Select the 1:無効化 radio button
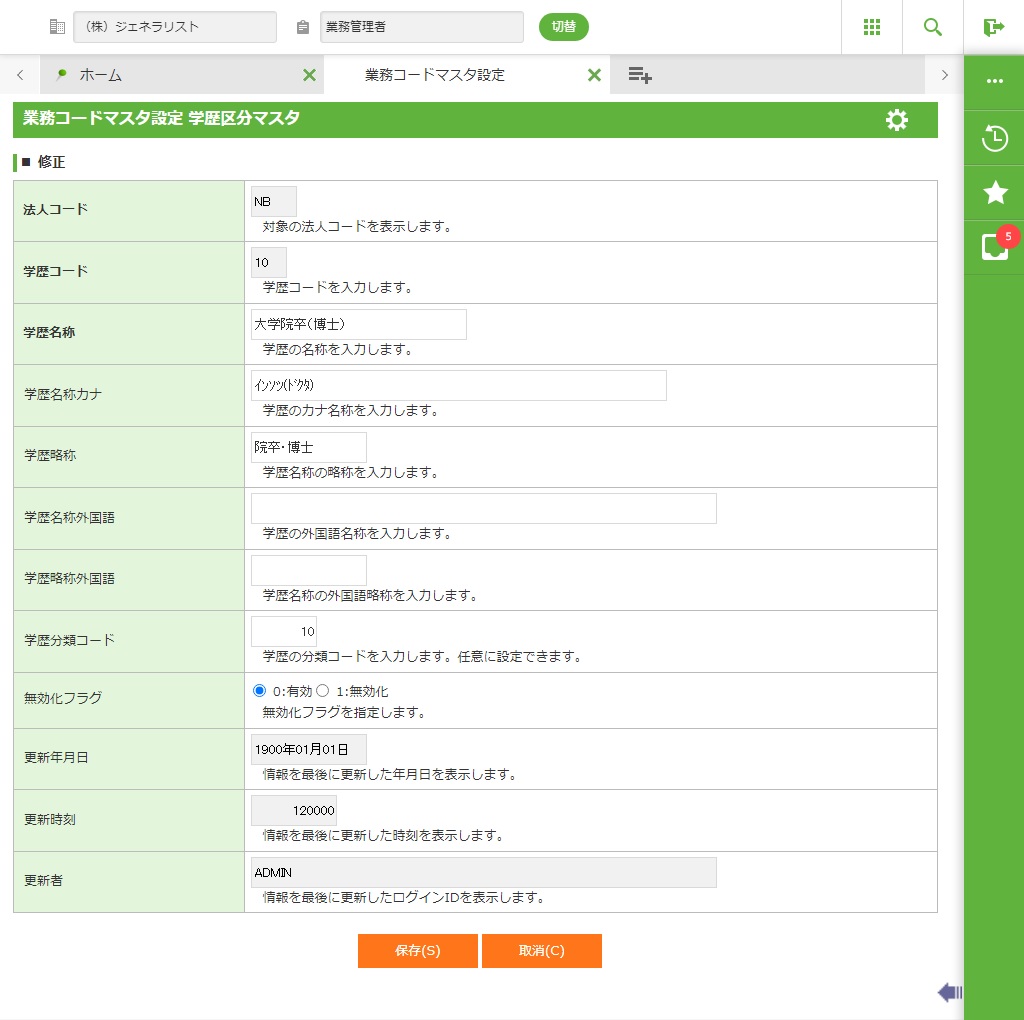Viewport: 1024px width, 1020px height. (323, 691)
